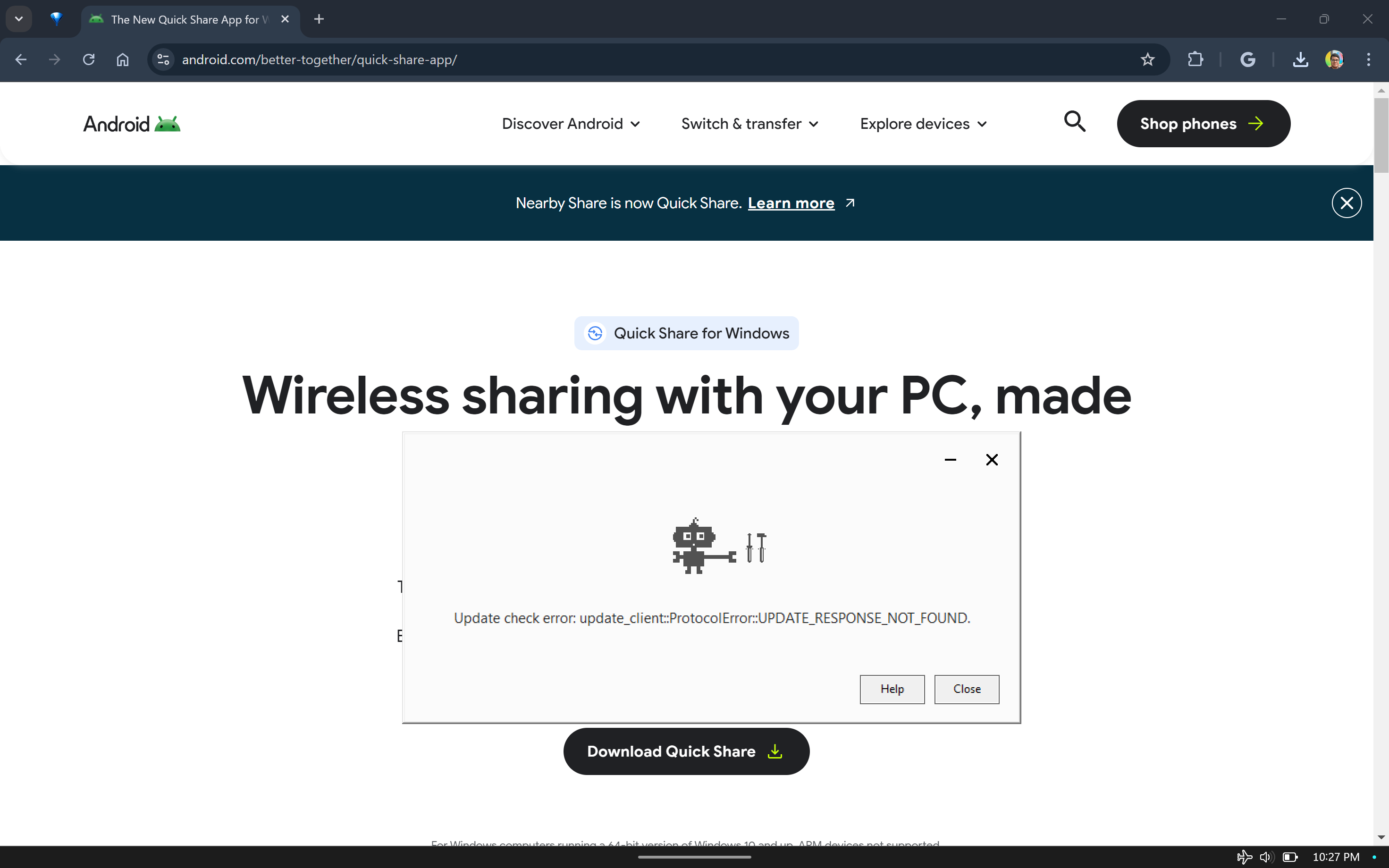Viewport: 1389px width, 868px height.
Task: Click the Help button in error dialog
Action: 892,688
